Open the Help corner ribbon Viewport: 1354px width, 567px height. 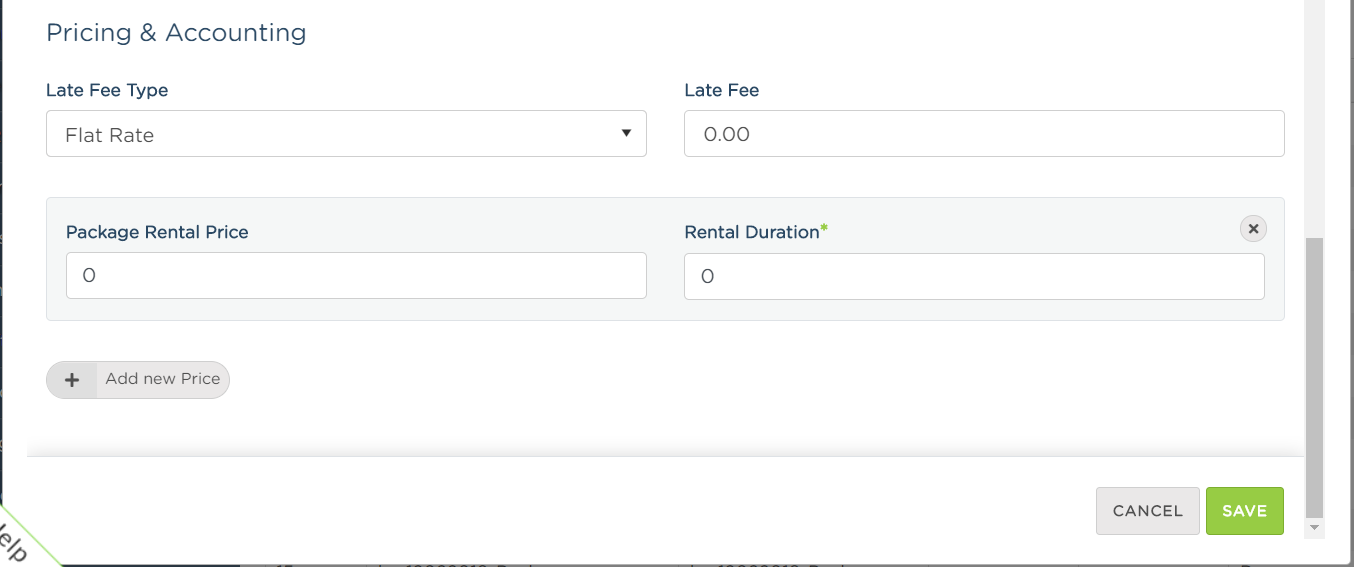15,545
